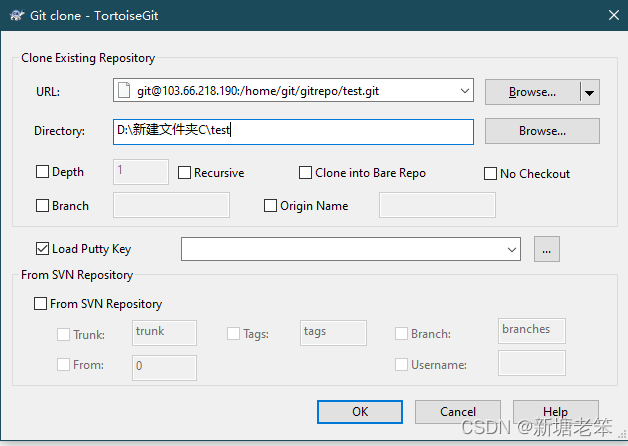The height and width of the screenshot is (446, 628).
Task: Click the Branch name field in Clone options
Action: click(x=171, y=205)
